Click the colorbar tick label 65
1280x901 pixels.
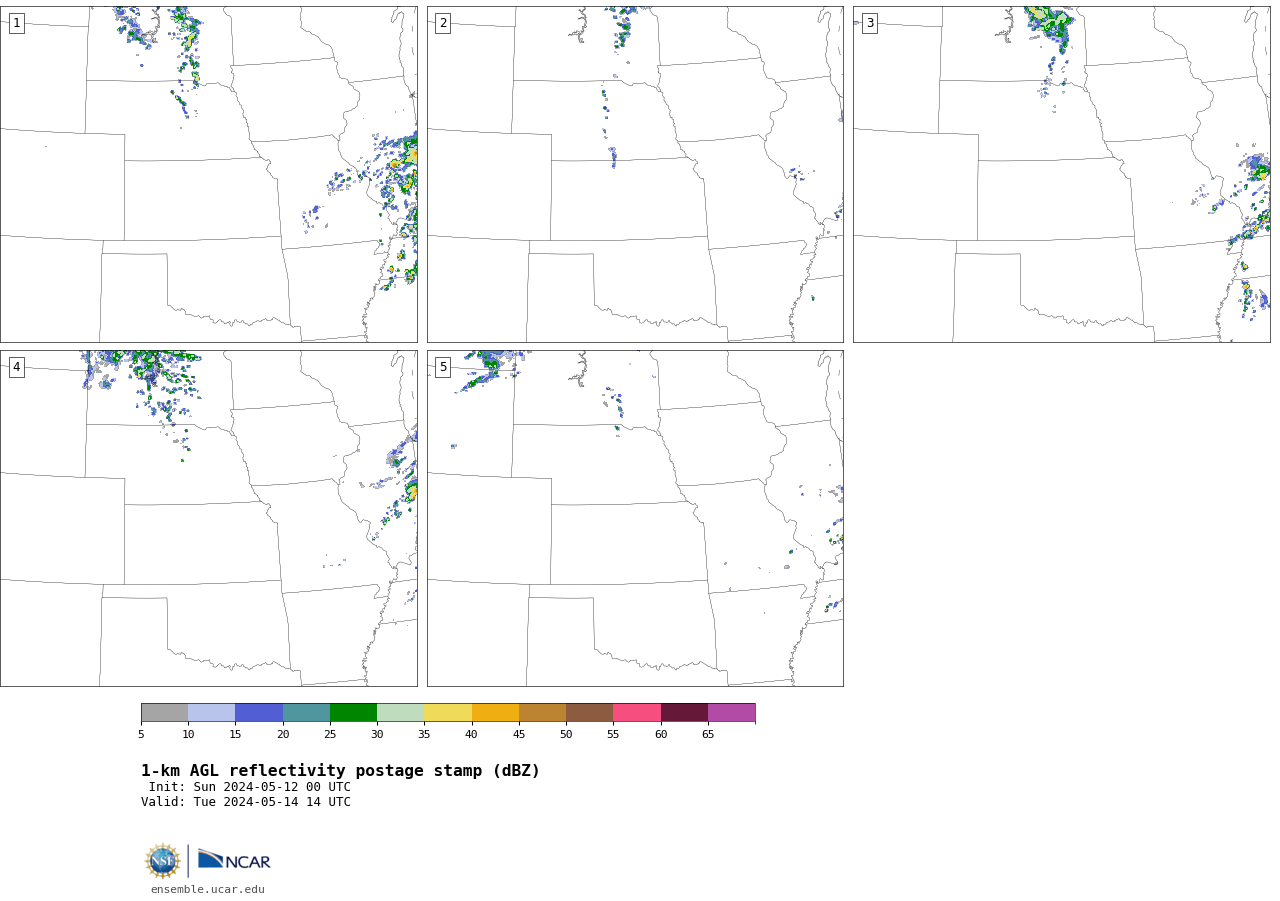(x=708, y=735)
